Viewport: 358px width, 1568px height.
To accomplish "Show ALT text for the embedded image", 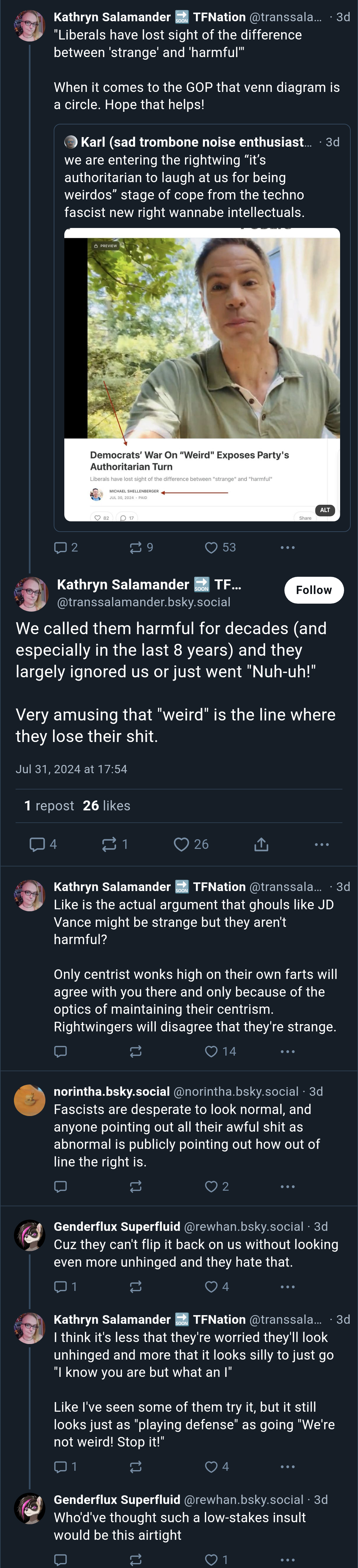I will (x=325, y=510).
